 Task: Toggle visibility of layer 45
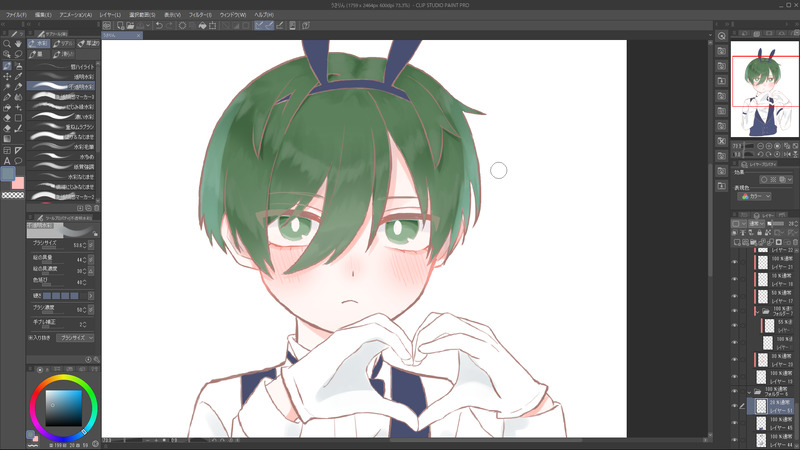click(x=734, y=423)
